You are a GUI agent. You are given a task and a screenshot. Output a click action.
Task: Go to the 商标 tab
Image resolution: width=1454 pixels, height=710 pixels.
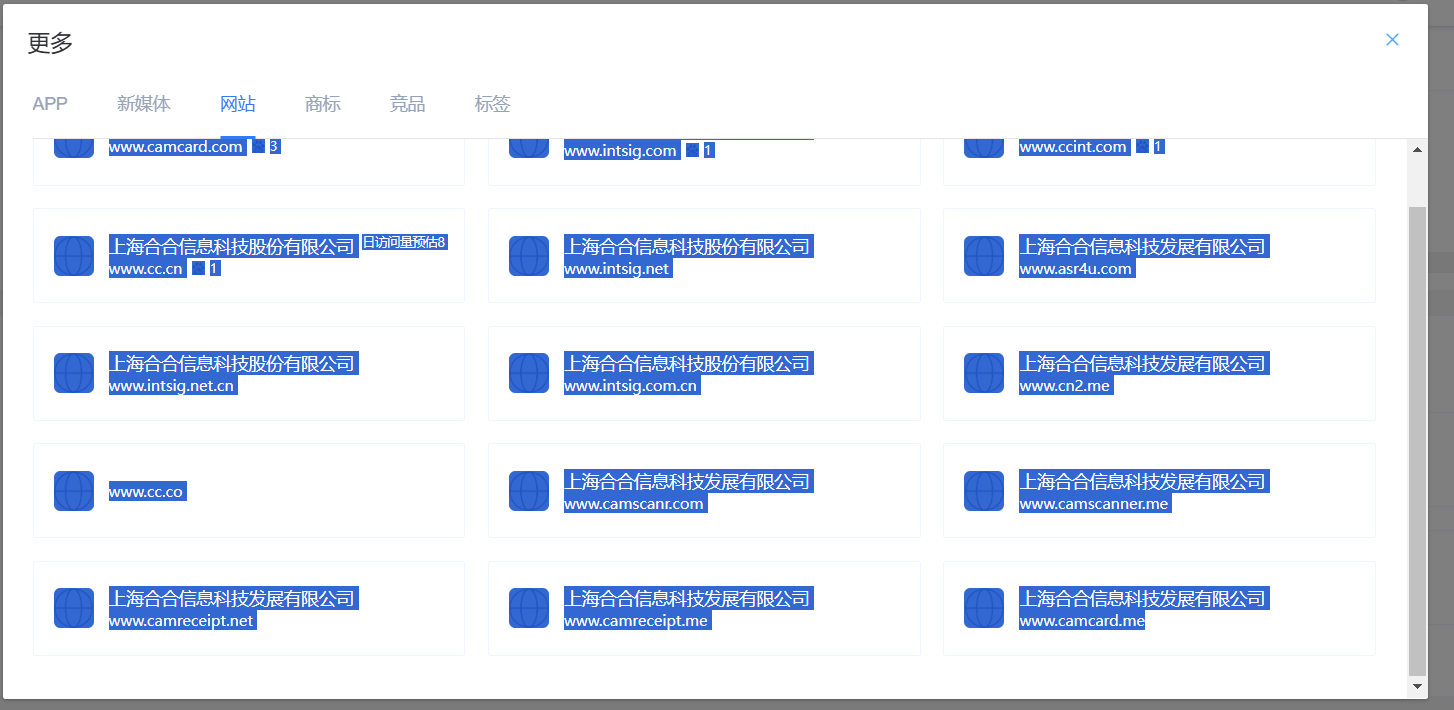(323, 104)
